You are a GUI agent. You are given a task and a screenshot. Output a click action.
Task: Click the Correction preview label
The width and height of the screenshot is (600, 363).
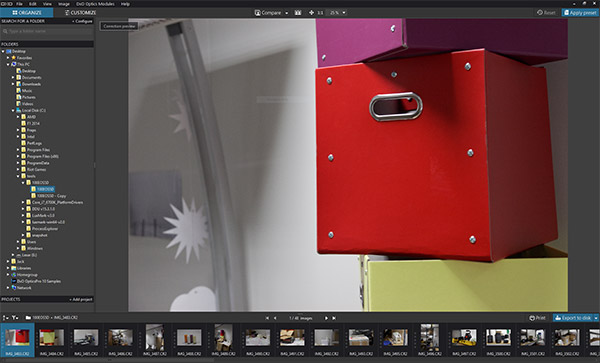[119, 26]
